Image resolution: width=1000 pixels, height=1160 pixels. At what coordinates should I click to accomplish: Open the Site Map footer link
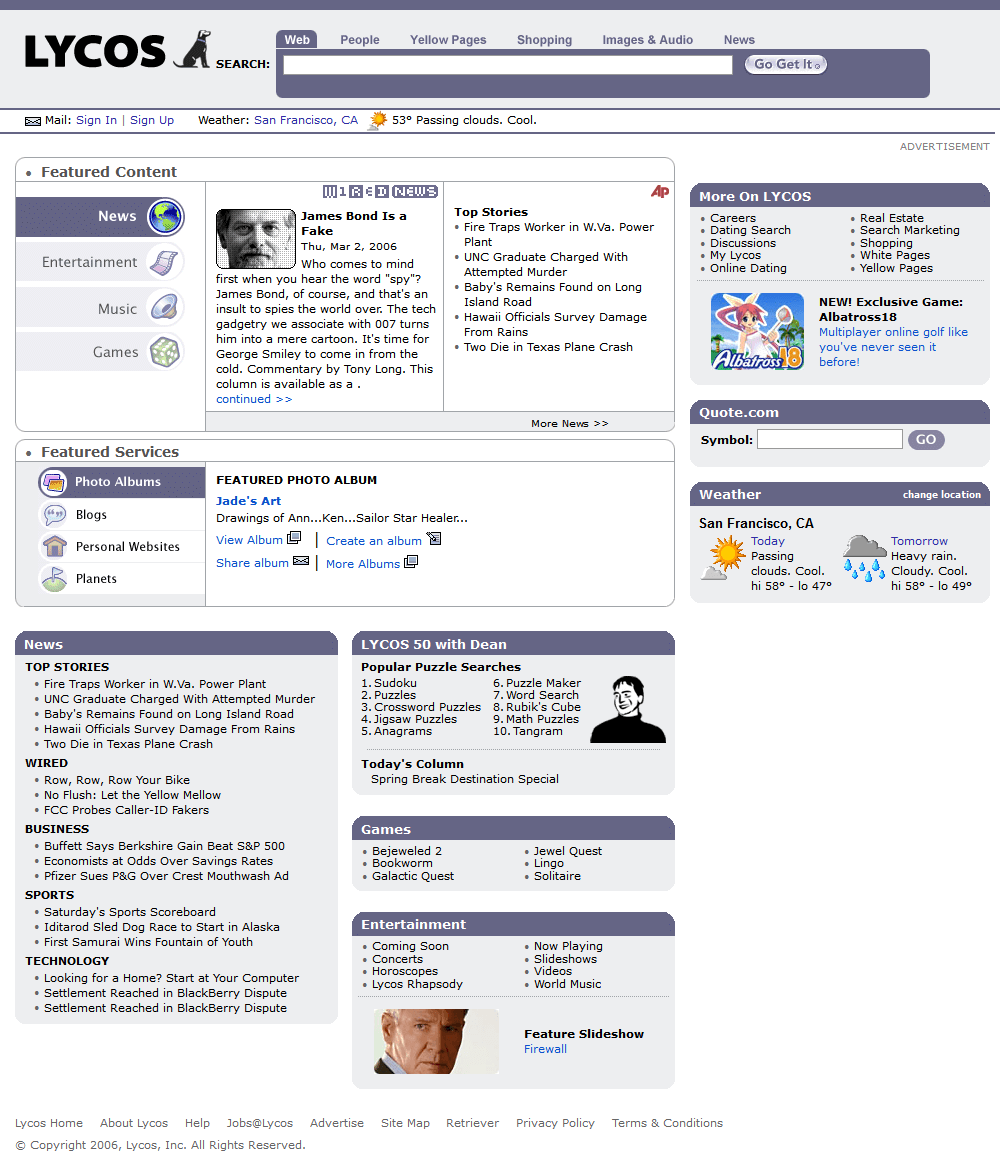[x=405, y=1123]
